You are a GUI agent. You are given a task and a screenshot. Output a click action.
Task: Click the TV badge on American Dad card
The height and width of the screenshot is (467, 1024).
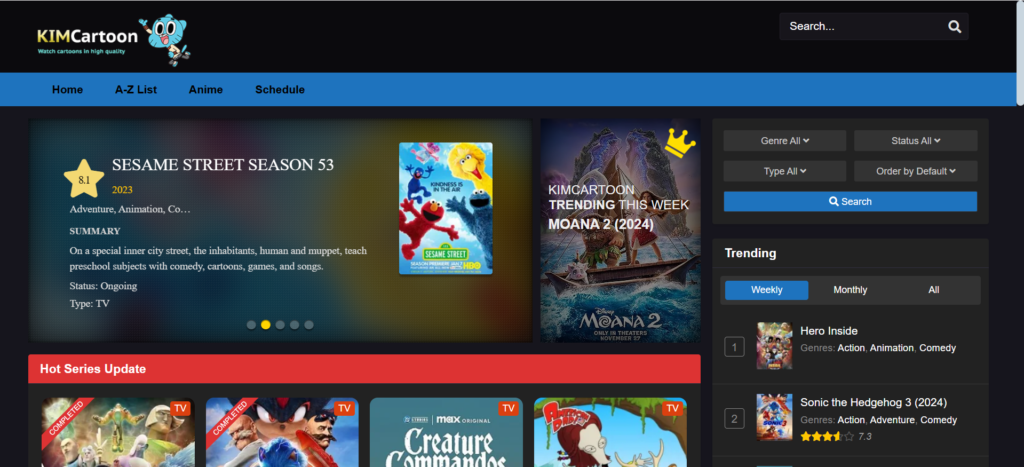pyautogui.click(x=672, y=409)
